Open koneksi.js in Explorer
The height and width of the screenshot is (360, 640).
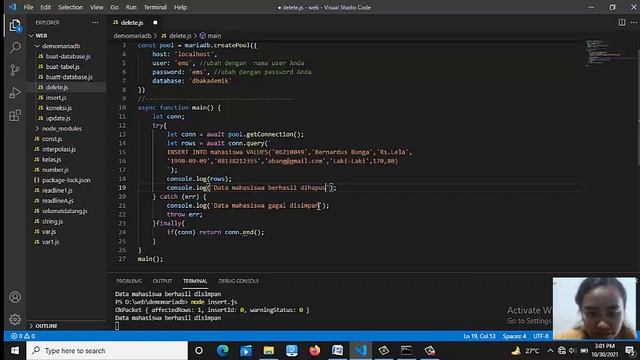pos(58,108)
